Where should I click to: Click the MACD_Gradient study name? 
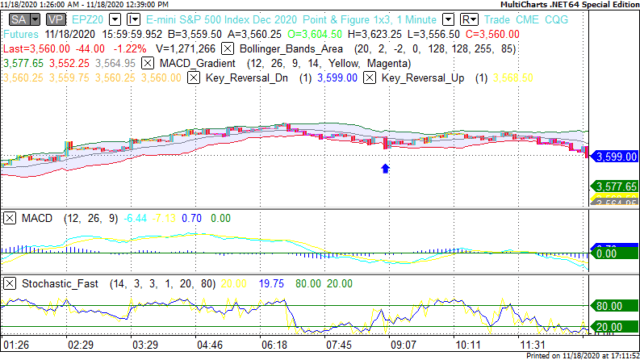[x=197, y=64]
